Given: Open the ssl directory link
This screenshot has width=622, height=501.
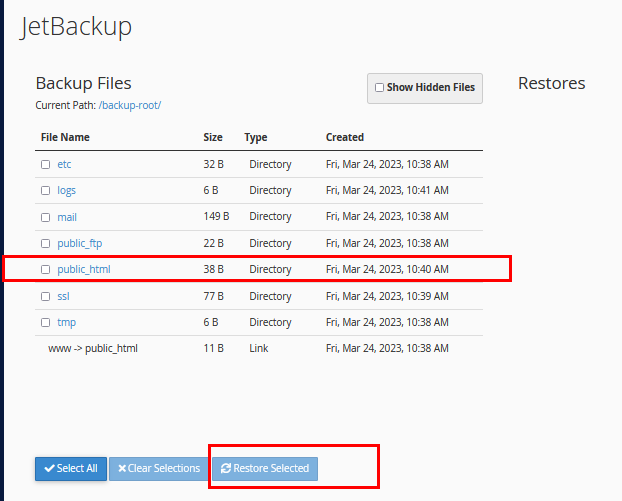Looking at the screenshot, I should tap(63, 296).
